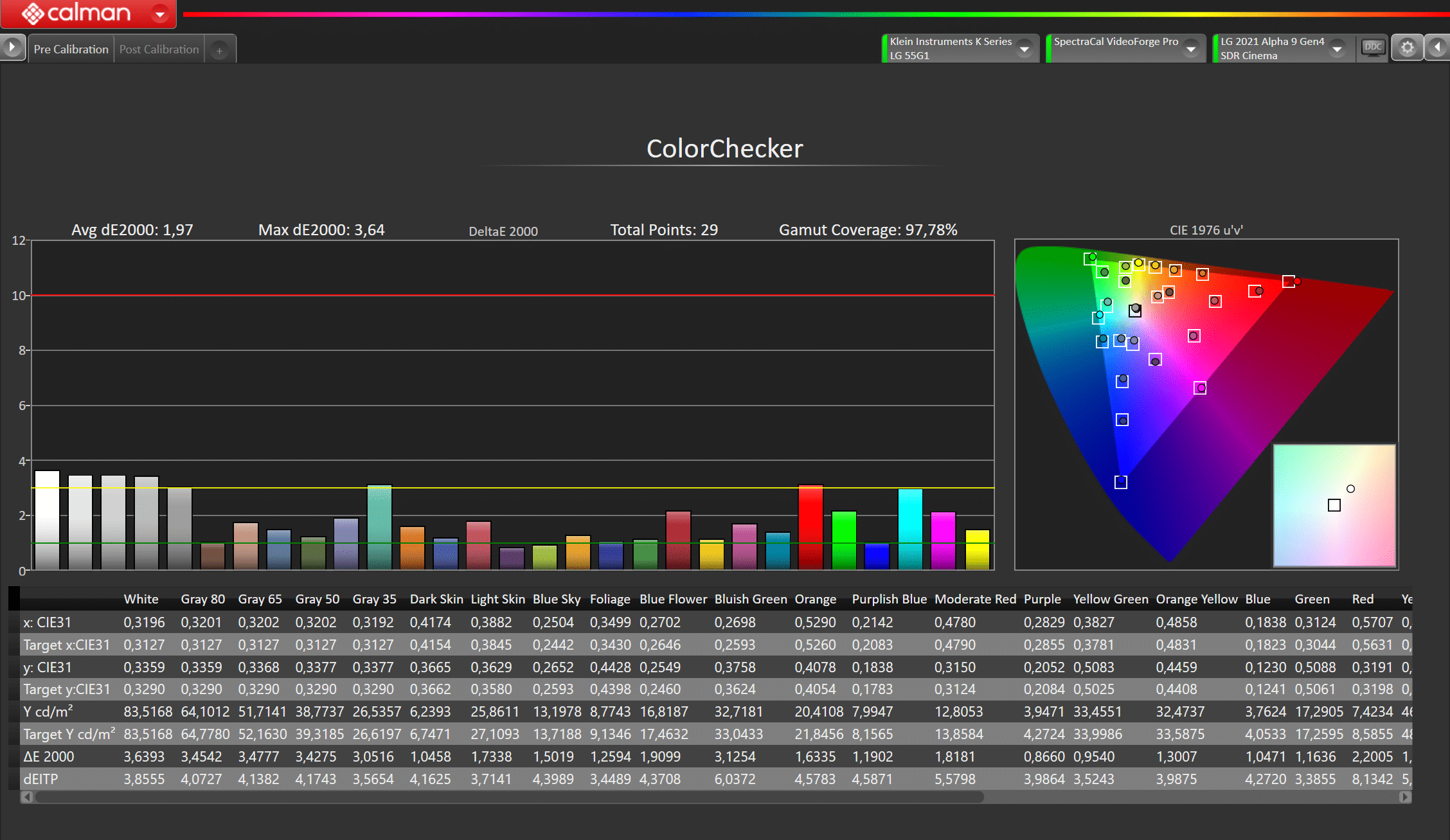Open the Calman main menu dropdown arrow

click(x=160, y=13)
